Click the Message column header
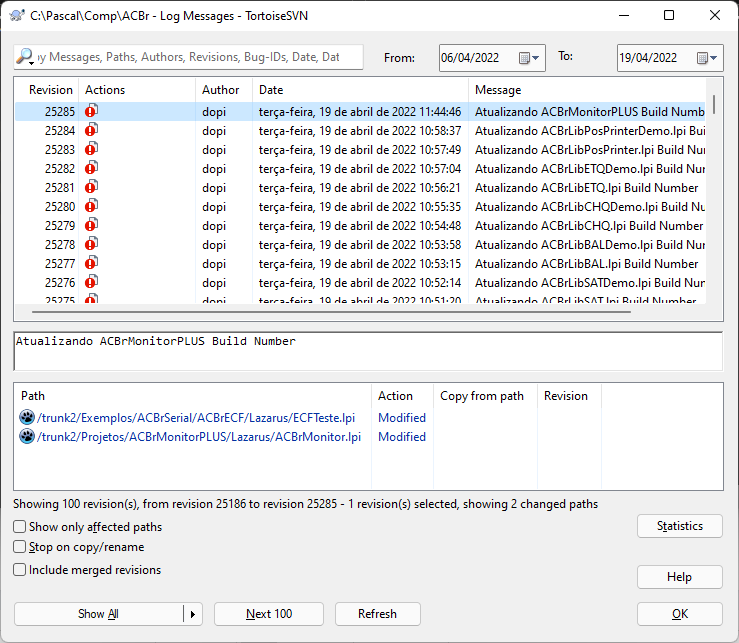The image size is (739, 643). pyautogui.click(x=587, y=90)
